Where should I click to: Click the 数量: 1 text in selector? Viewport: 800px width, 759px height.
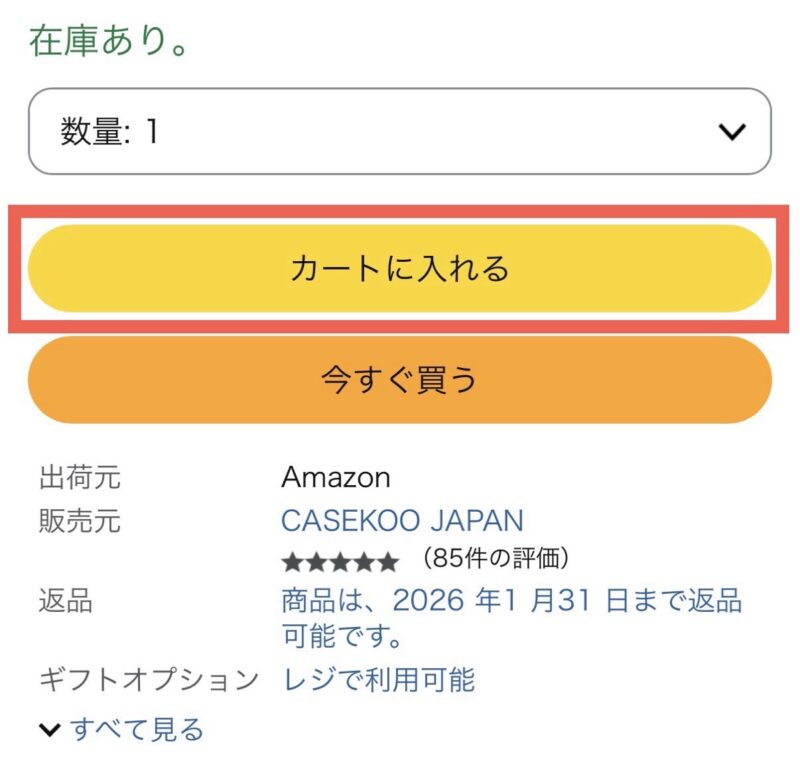click(x=109, y=131)
